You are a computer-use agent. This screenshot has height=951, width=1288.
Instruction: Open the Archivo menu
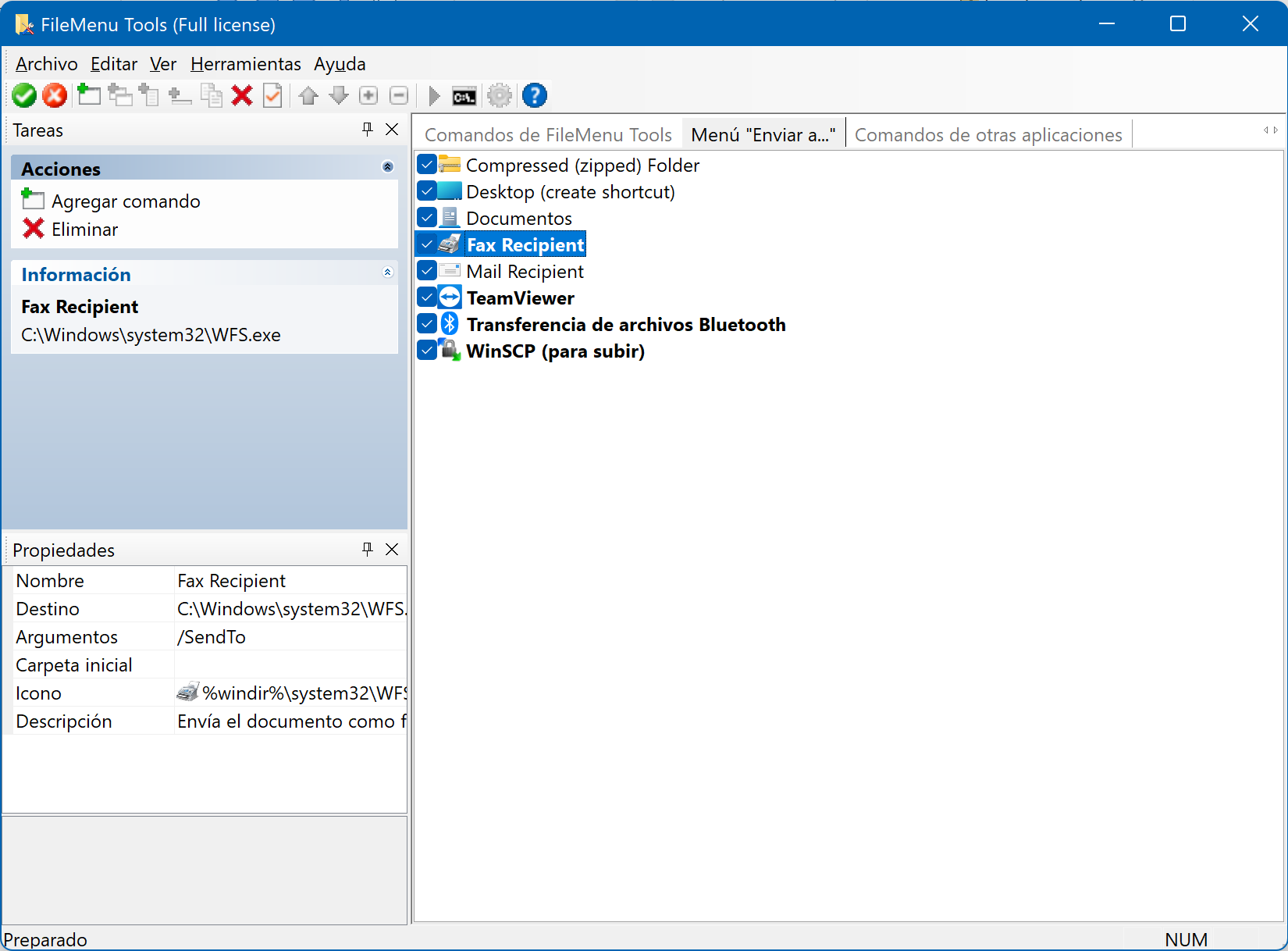tap(47, 64)
